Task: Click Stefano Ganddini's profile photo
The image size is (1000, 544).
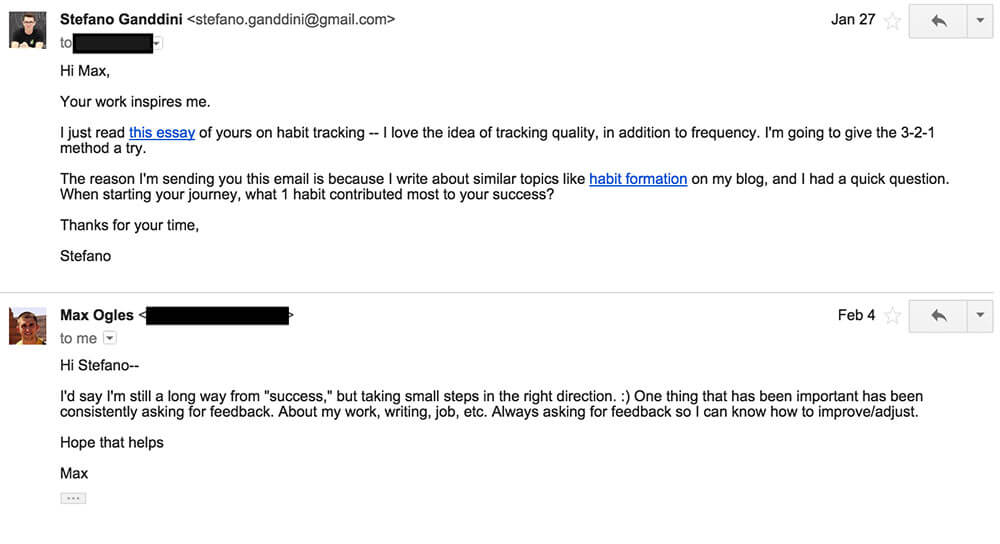Action: pyautogui.click(x=27, y=29)
